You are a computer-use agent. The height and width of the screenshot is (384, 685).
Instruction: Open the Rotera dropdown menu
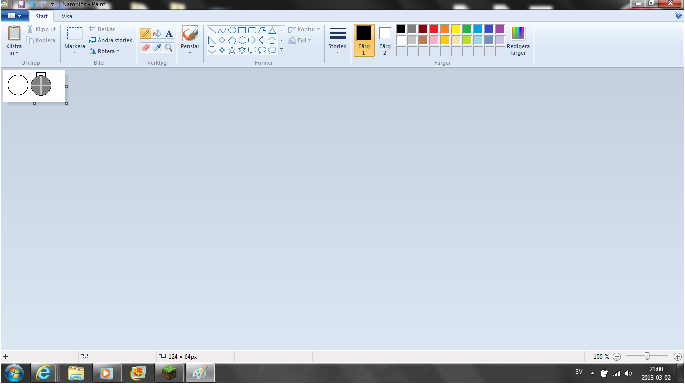coord(104,51)
